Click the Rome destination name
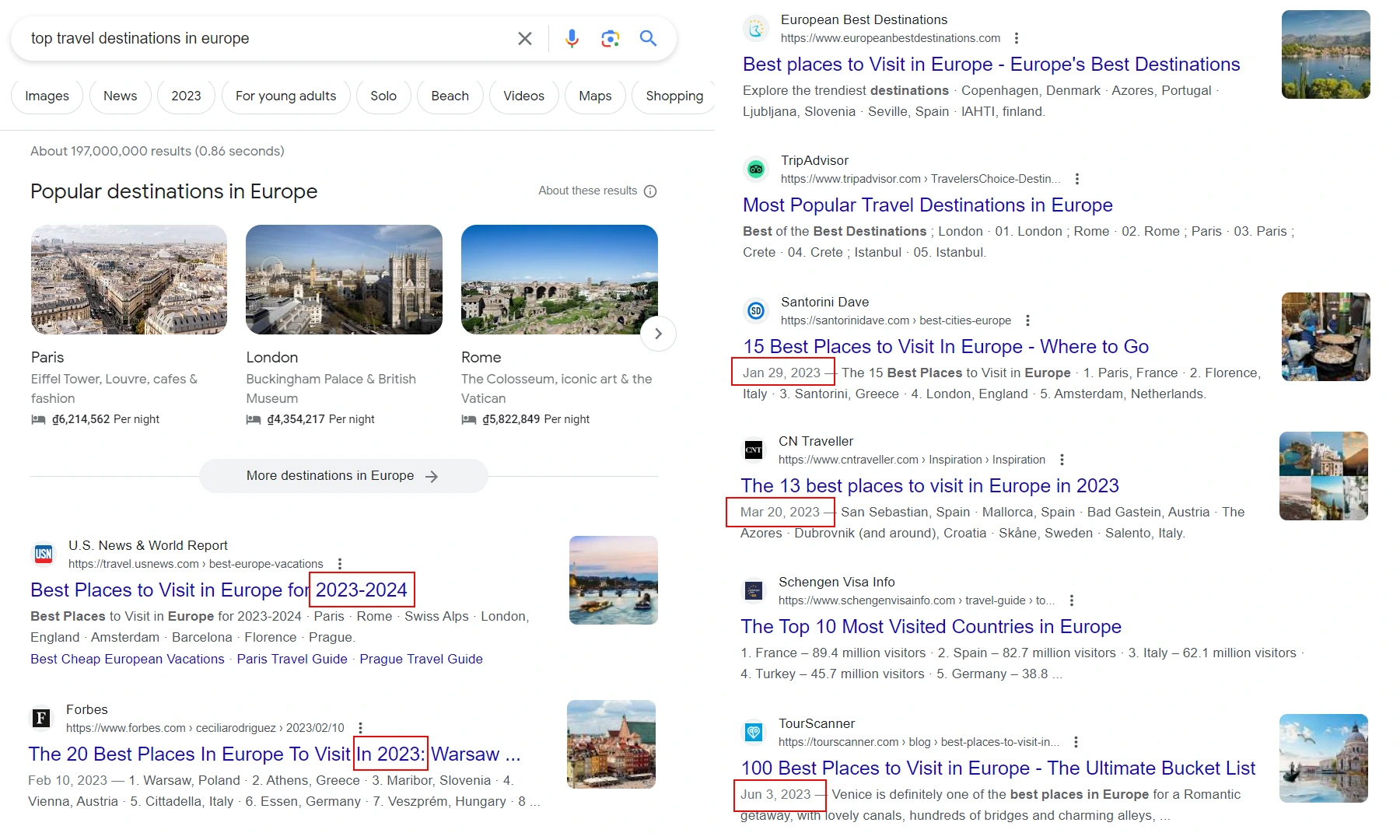 (481, 357)
